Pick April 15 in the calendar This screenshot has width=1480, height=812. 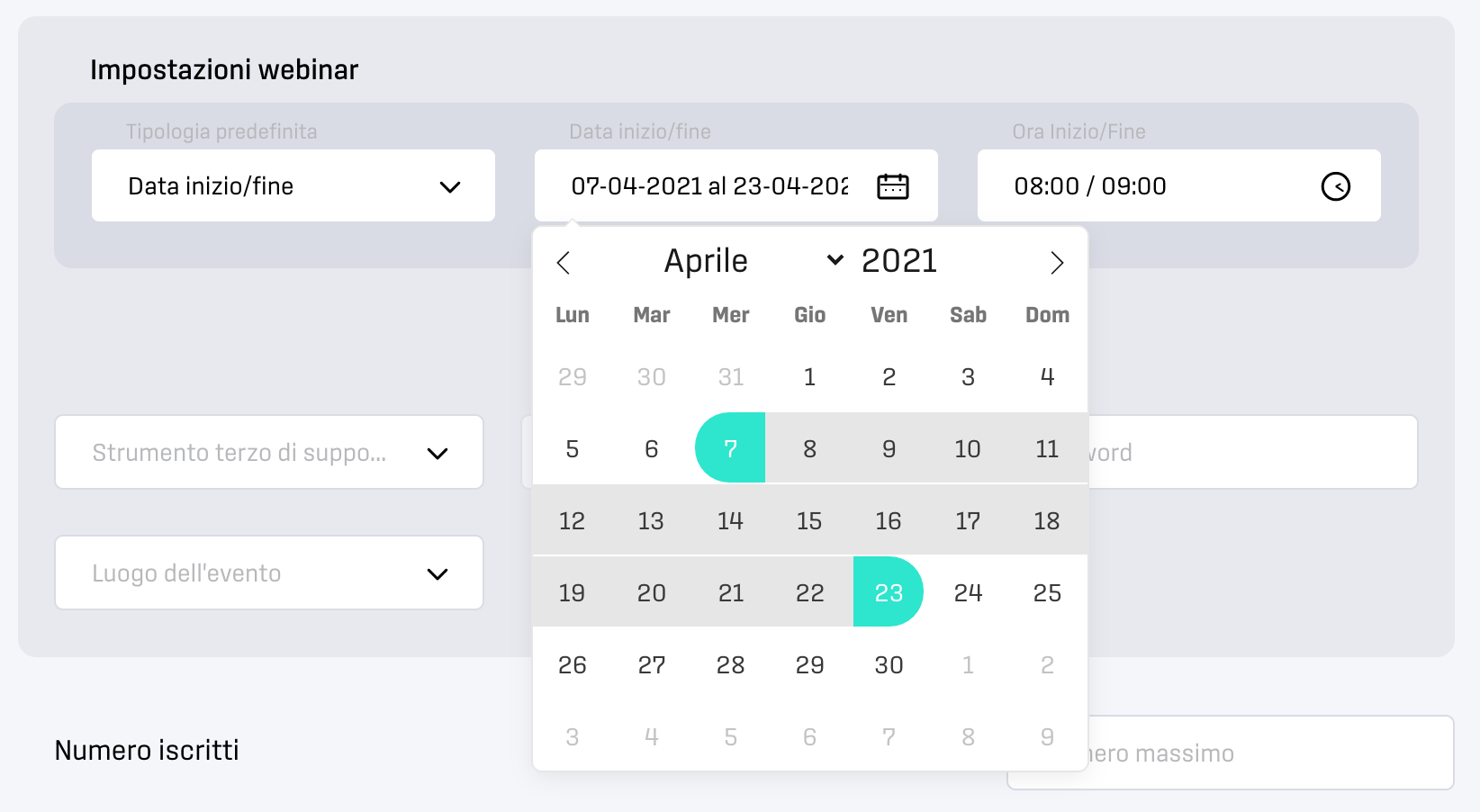pyautogui.click(x=809, y=520)
